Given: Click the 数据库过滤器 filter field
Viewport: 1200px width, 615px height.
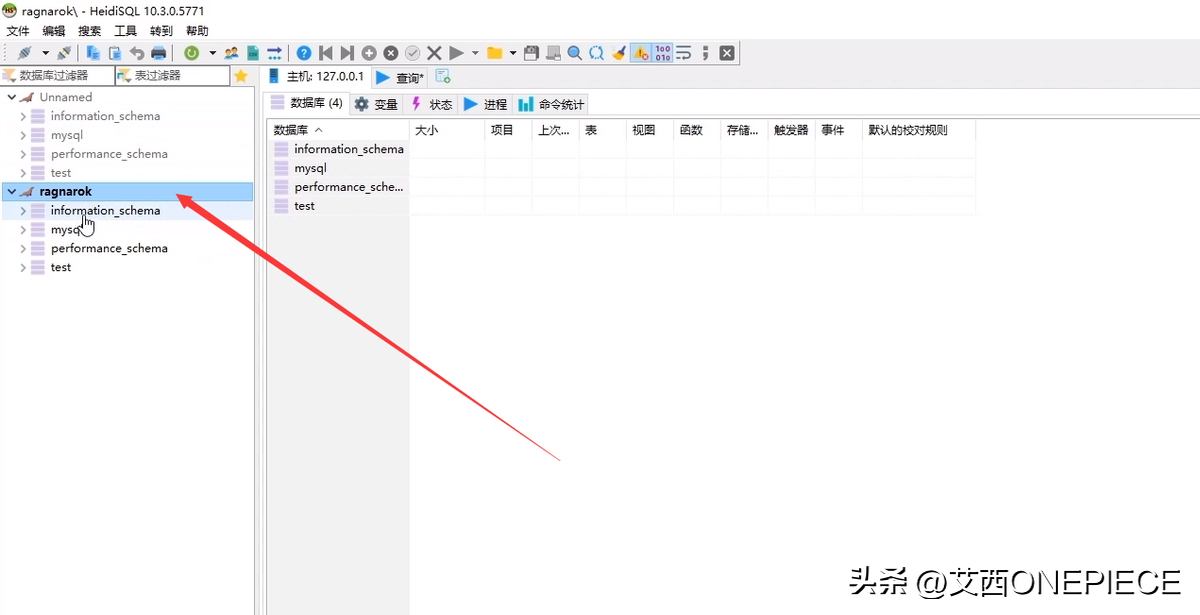Looking at the screenshot, I should 60,76.
